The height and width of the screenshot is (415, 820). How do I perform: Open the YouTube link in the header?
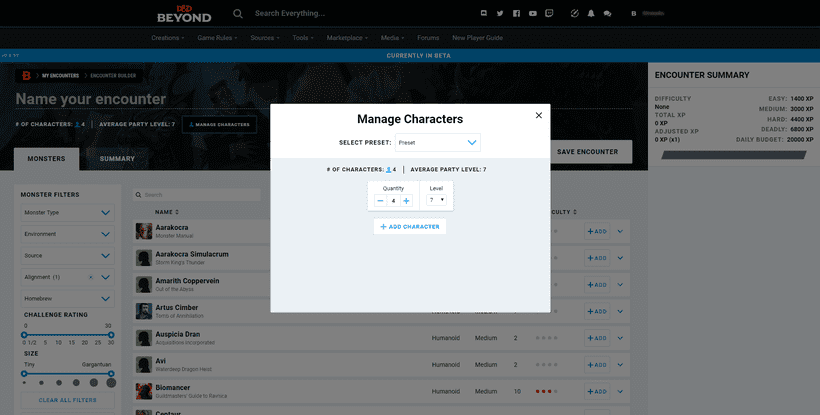pyautogui.click(x=532, y=14)
